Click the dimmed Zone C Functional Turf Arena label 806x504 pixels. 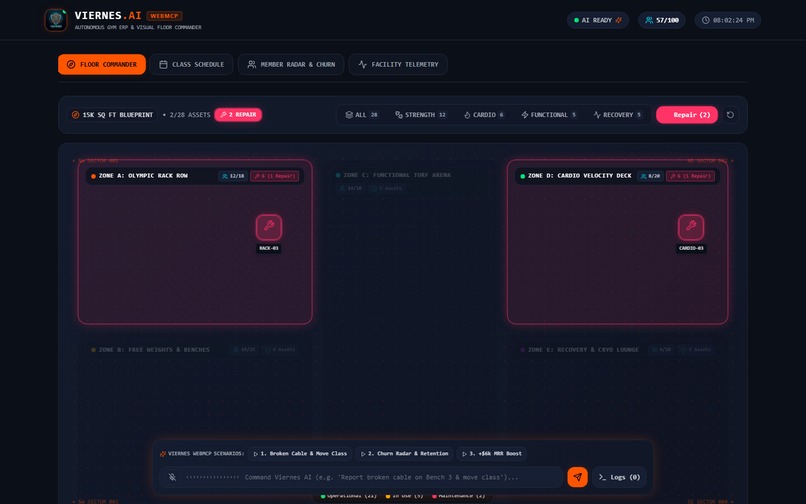click(397, 175)
